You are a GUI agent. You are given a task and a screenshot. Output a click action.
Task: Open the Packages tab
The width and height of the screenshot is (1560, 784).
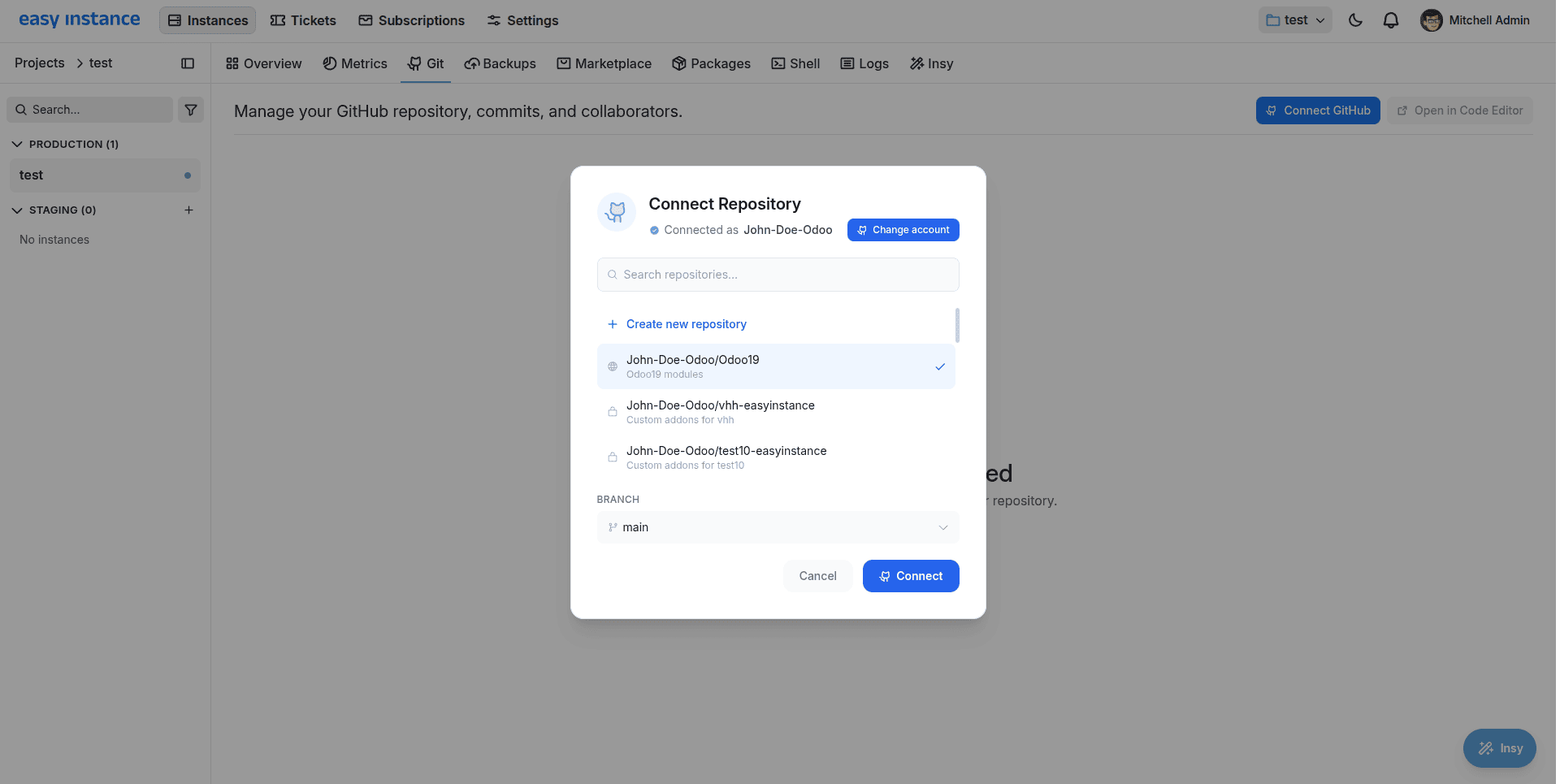pos(711,63)
